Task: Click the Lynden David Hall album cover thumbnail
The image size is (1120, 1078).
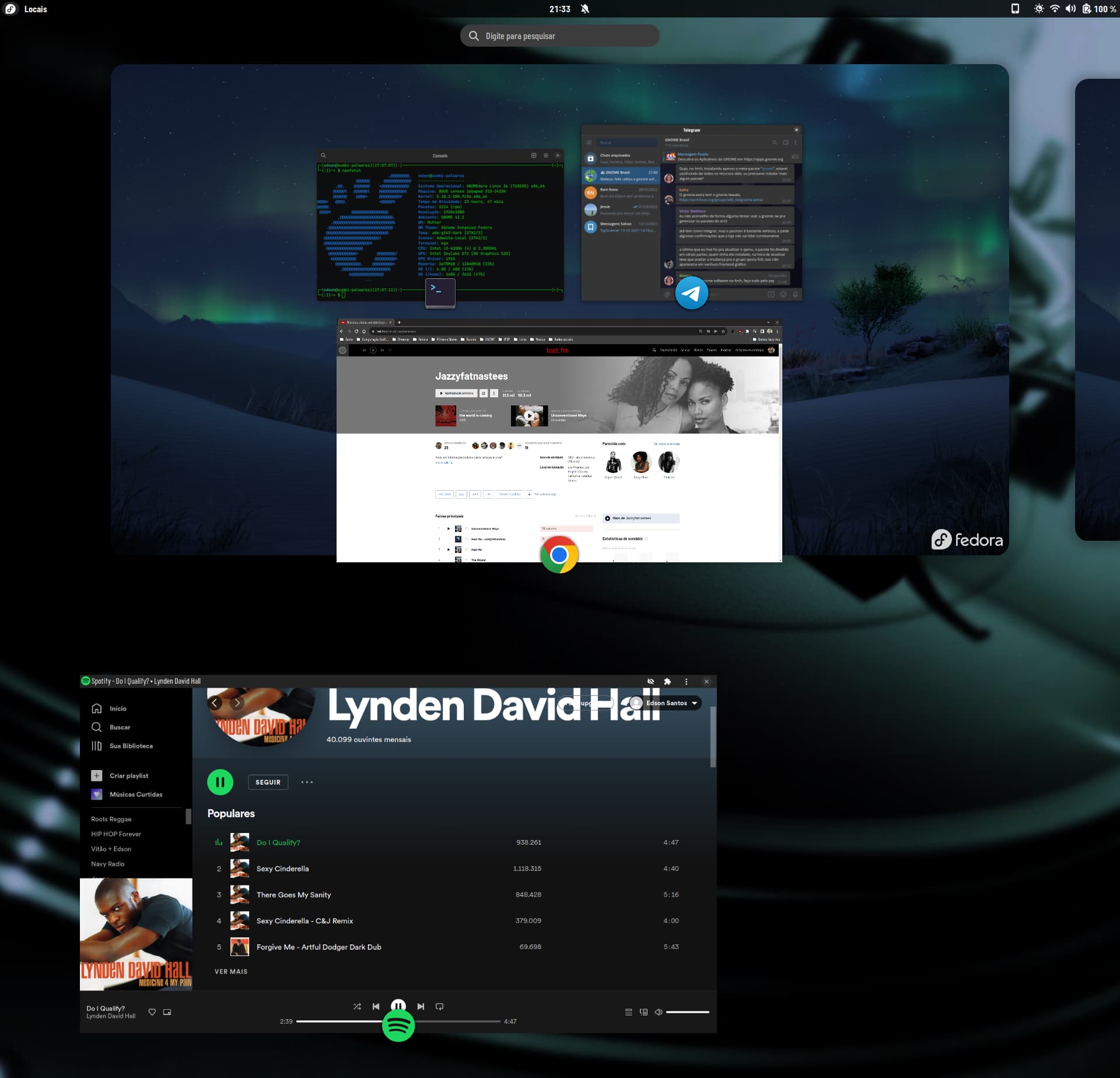Action: click(x=136, y=934)
